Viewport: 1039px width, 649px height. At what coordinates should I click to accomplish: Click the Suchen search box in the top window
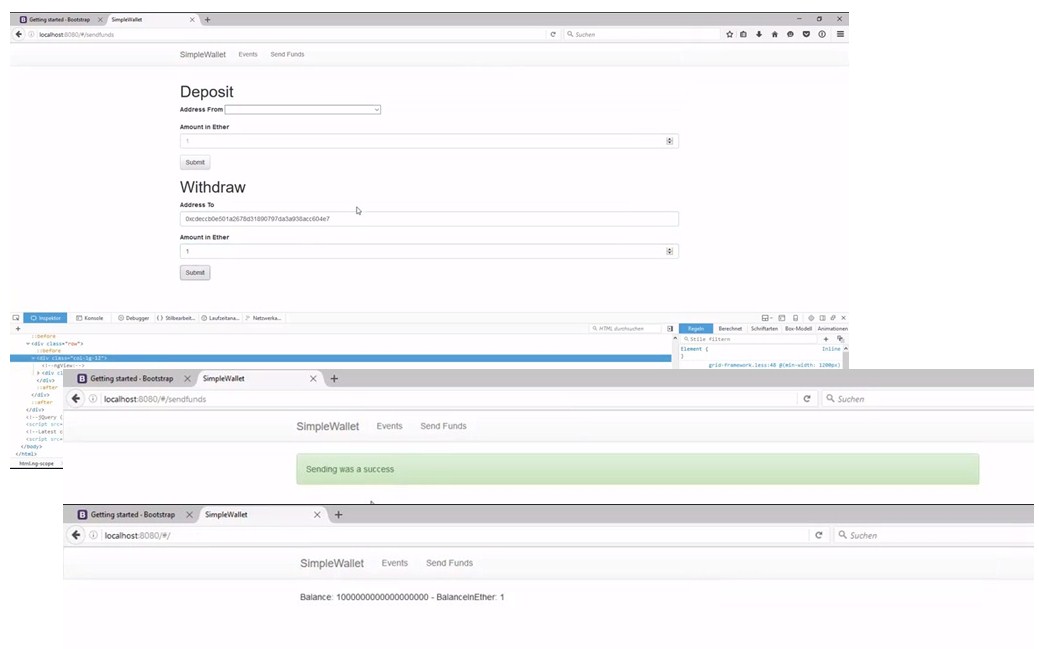641,34
